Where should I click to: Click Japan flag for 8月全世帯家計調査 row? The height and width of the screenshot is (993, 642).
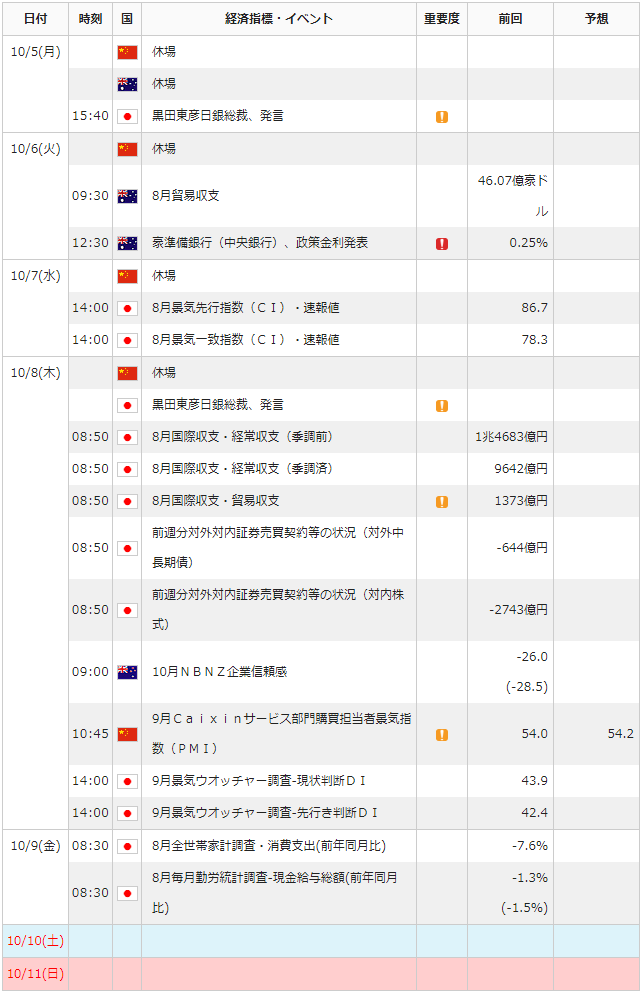pyautogui.click(x=127, y=847)
